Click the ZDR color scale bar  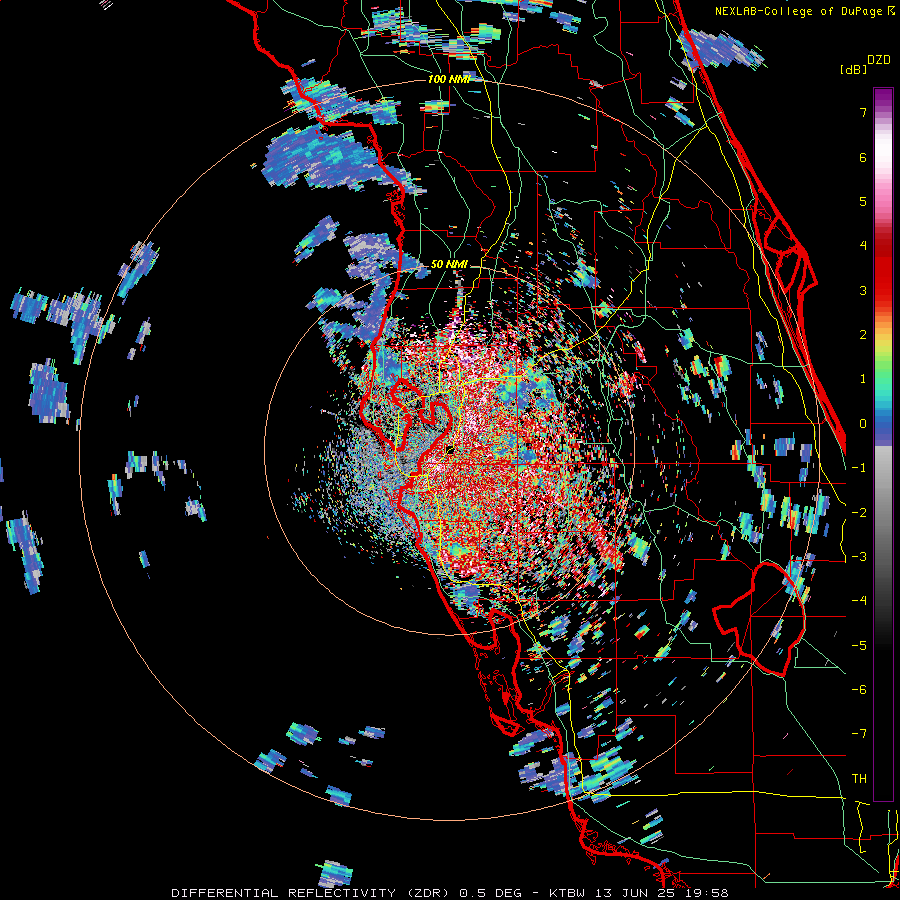[x=883, y=444]
